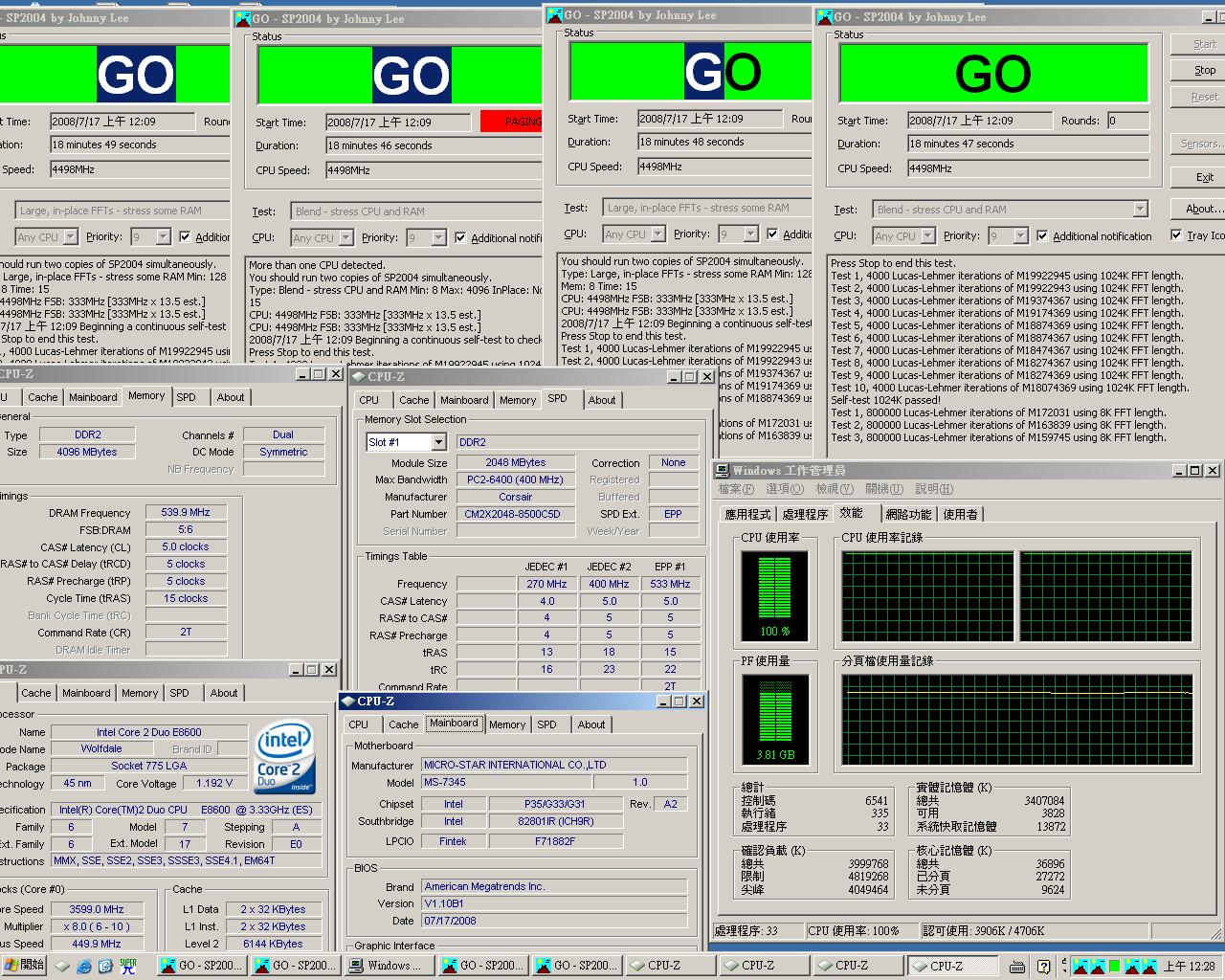1225x980 pixels.
Task: Open the Windows Start button
Action: [24, 966]
